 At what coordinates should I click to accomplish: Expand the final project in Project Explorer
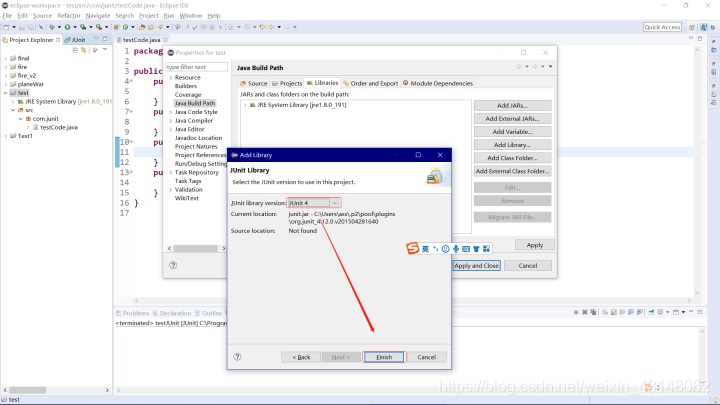[x=6, y=58]
